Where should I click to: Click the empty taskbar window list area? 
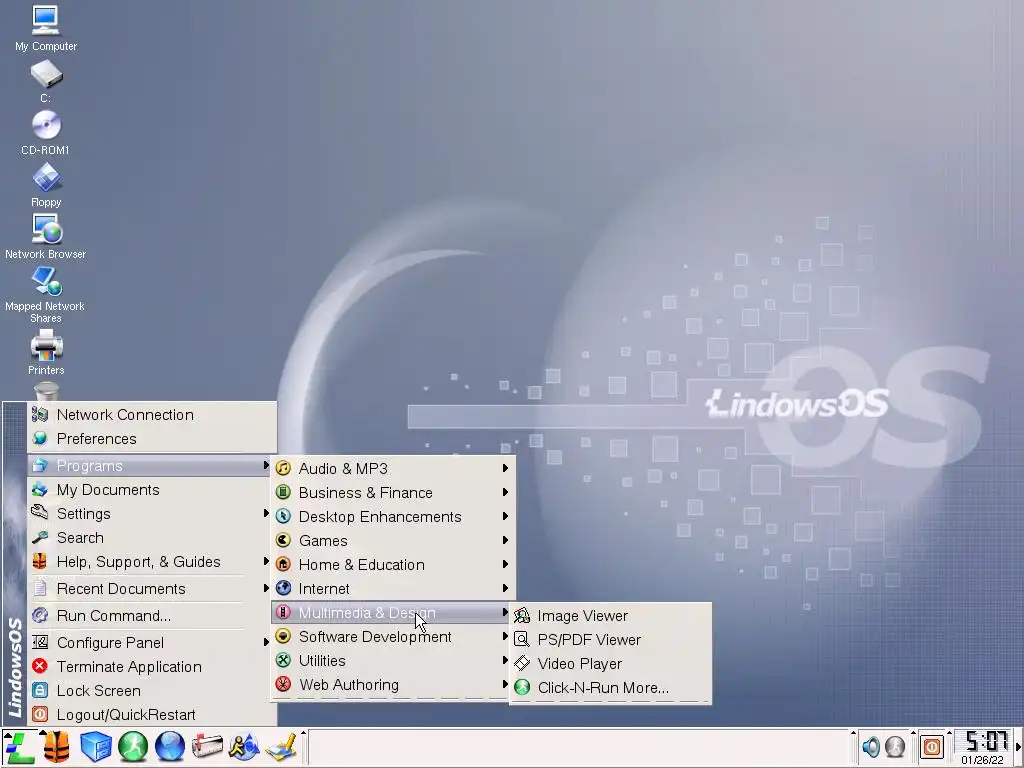tap(578, 747)
